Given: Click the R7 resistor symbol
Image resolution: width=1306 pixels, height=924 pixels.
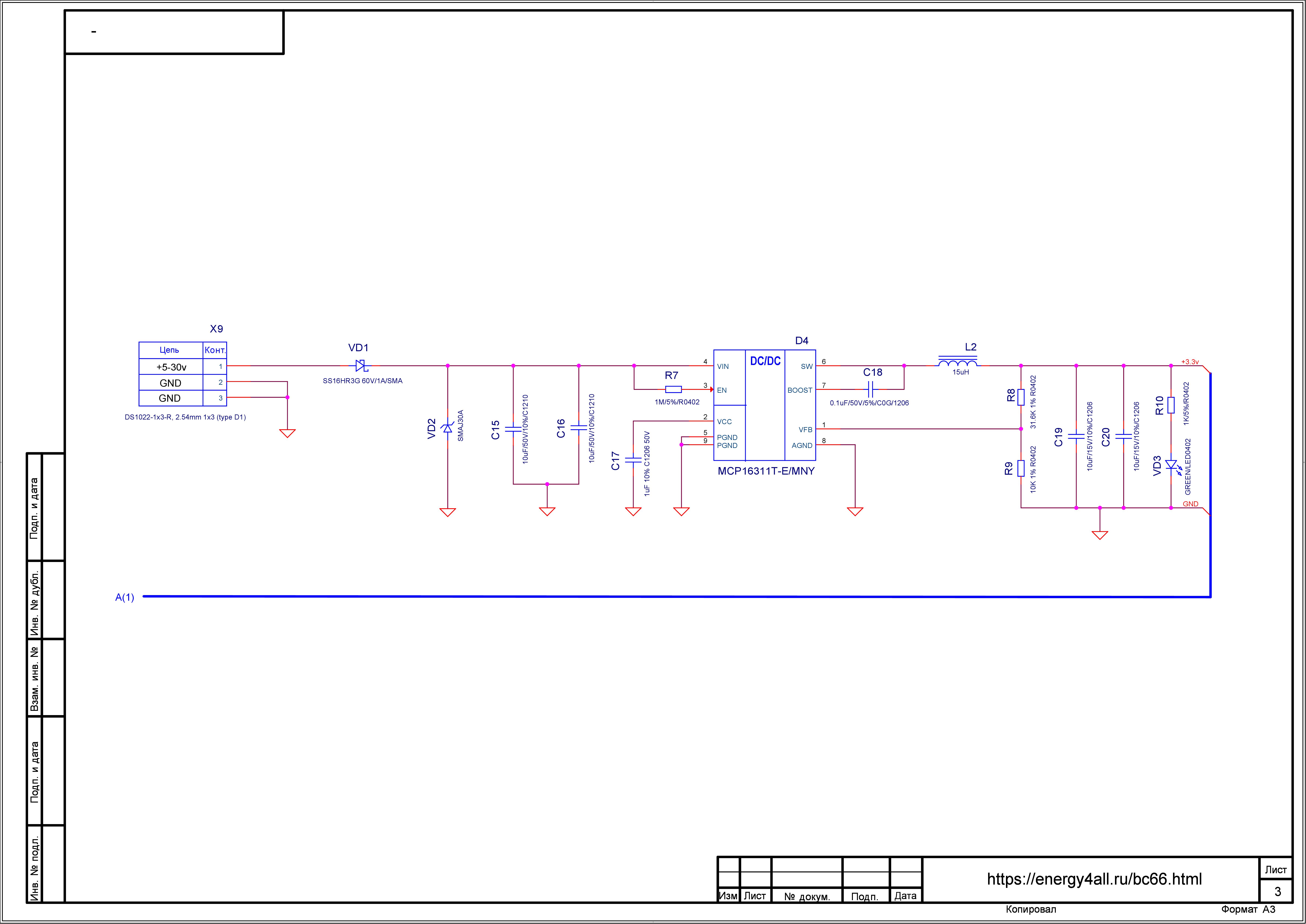Looking at the screenshot, I should [x=674, y=390].
